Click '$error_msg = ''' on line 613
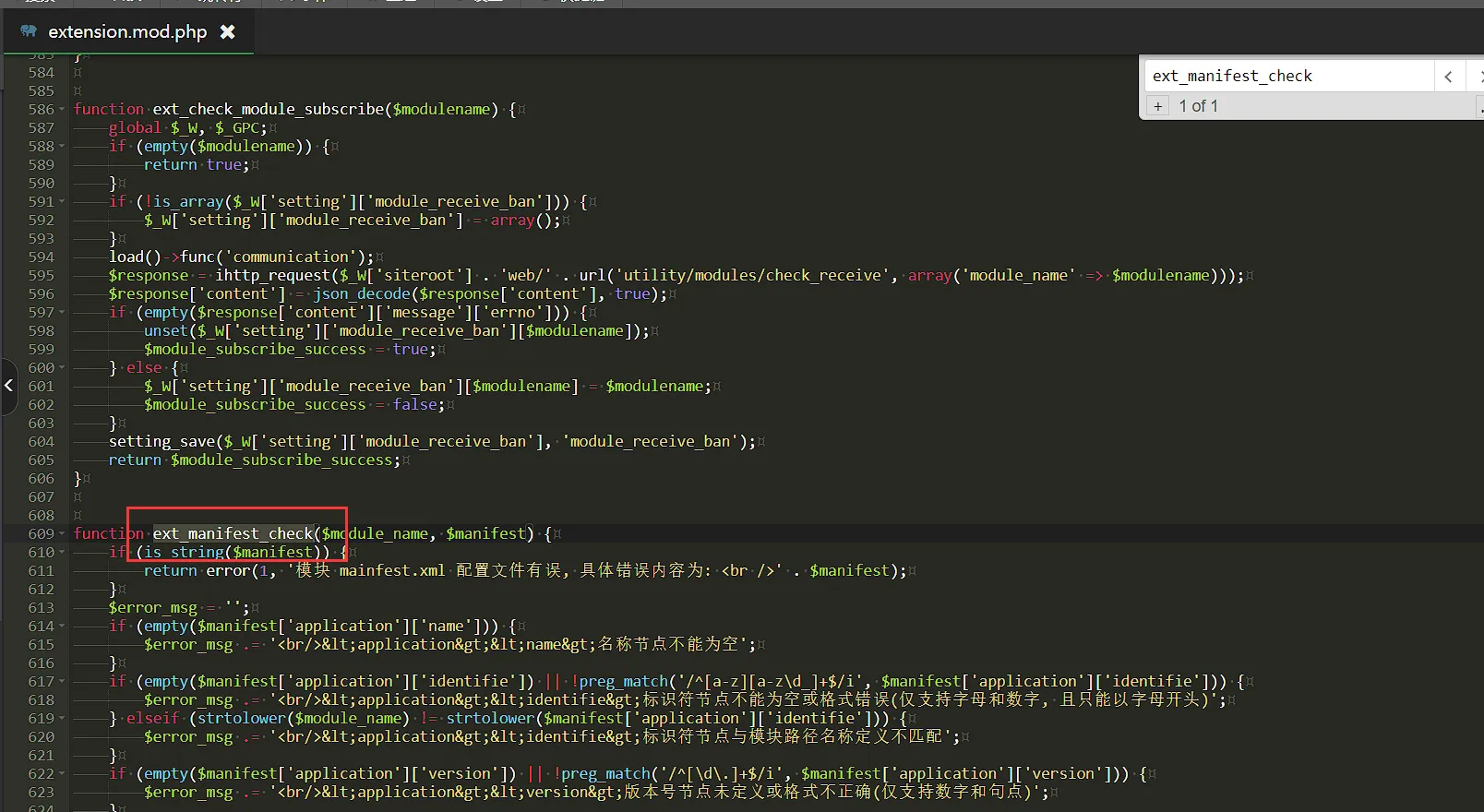This screenshot has width=1484, height=812. pos(179,607)
